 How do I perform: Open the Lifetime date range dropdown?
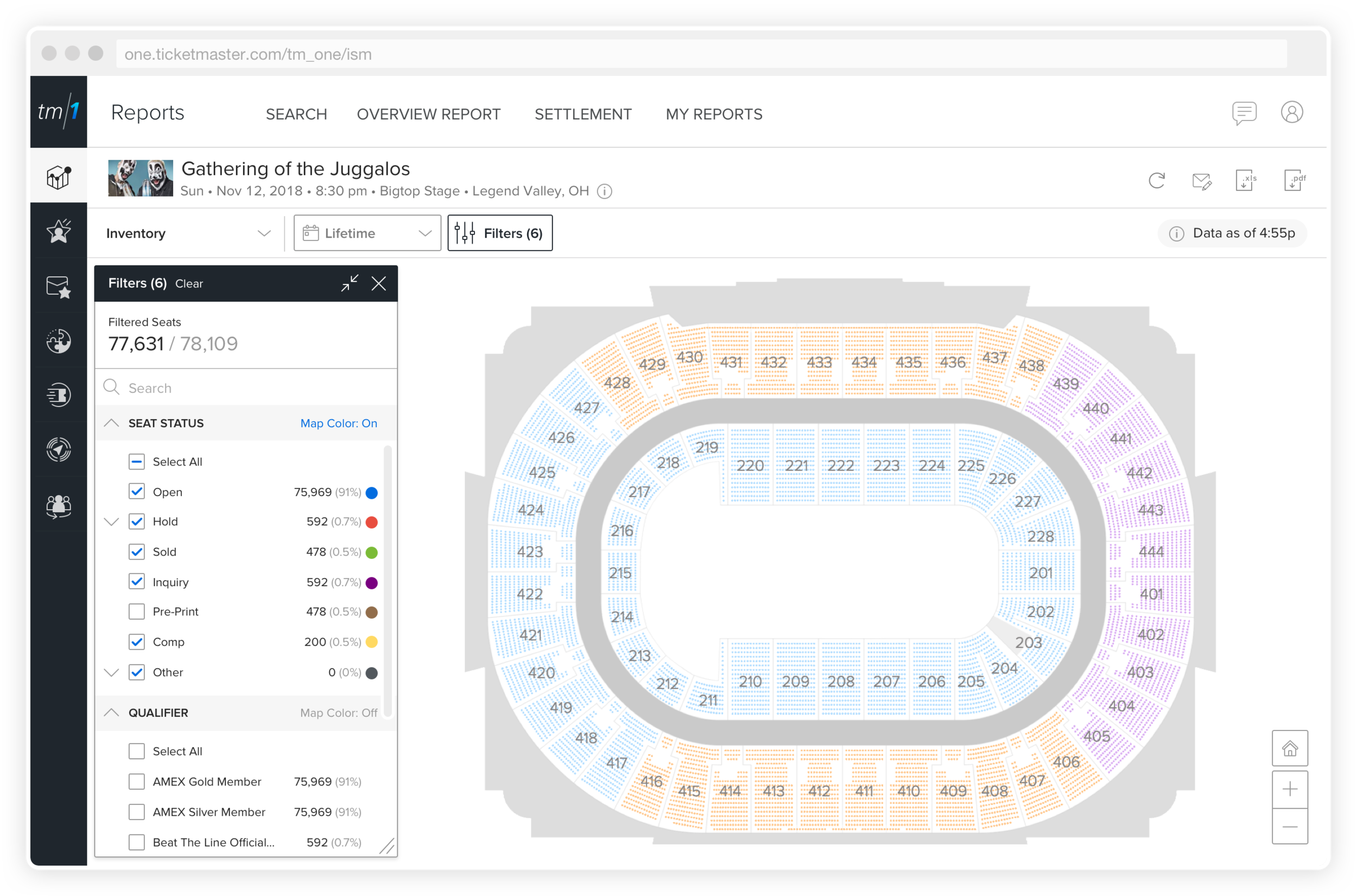(367, 233)
